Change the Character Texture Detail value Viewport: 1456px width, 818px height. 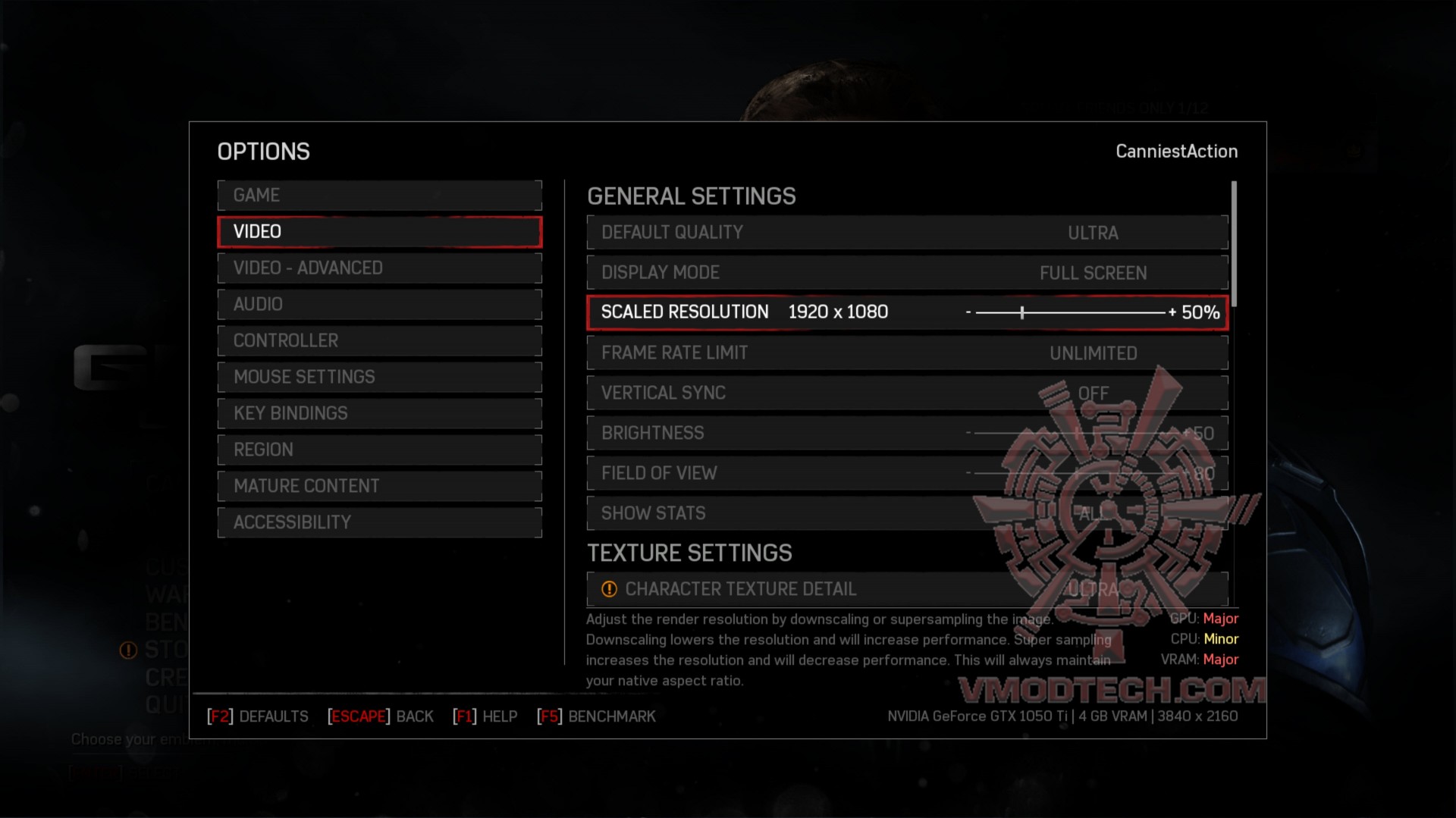907,589
